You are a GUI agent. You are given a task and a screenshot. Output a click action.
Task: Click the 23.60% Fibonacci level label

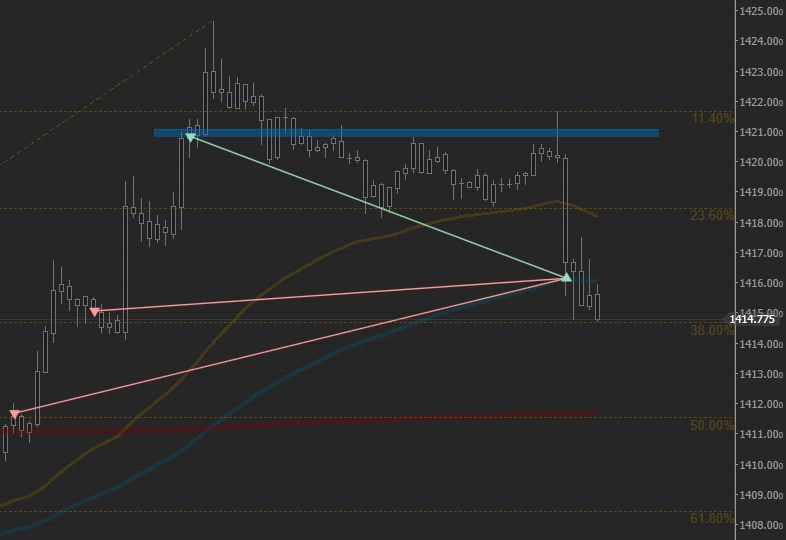click(x=712, y=215)
